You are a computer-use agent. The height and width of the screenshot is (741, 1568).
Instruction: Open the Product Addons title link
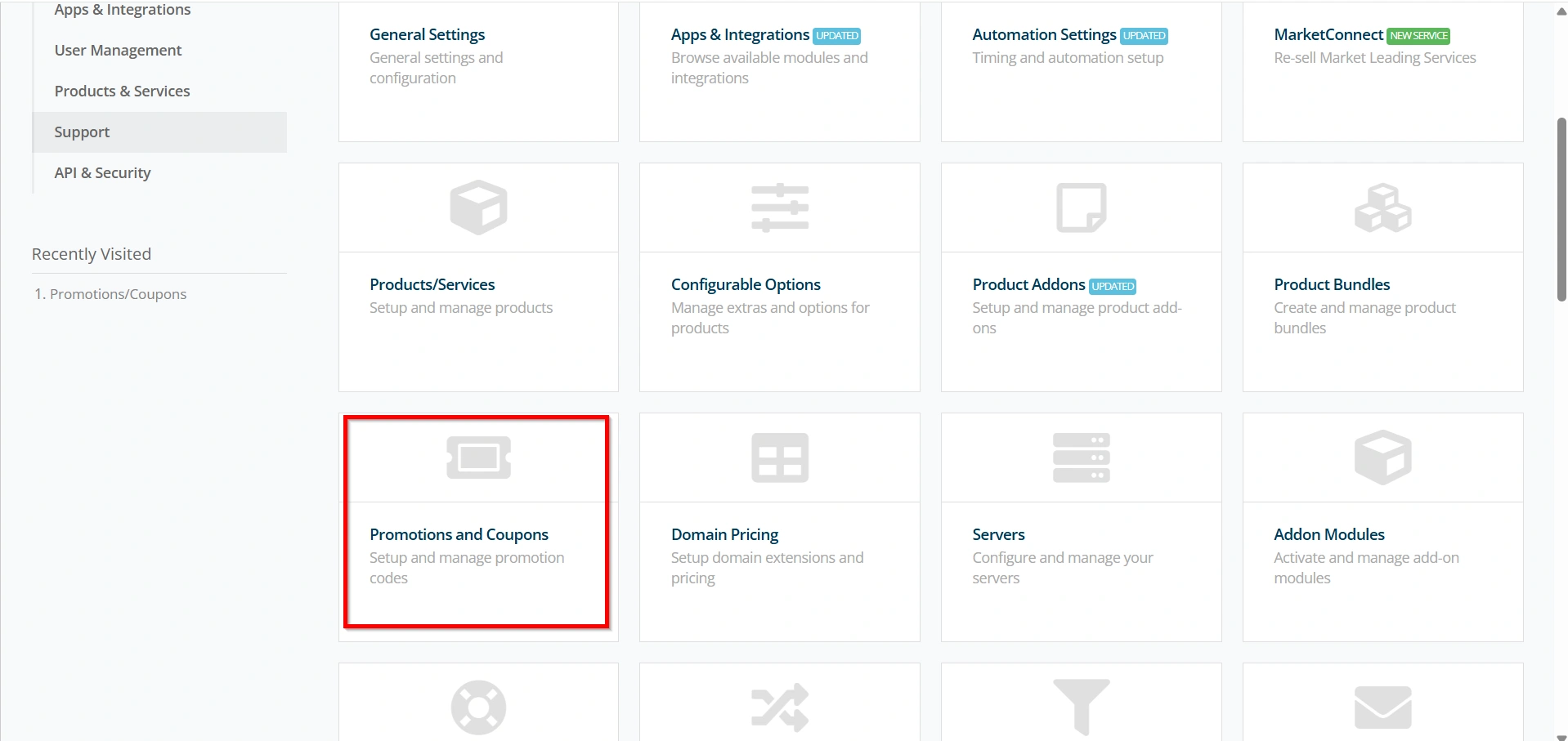(x=1028, y=284)
